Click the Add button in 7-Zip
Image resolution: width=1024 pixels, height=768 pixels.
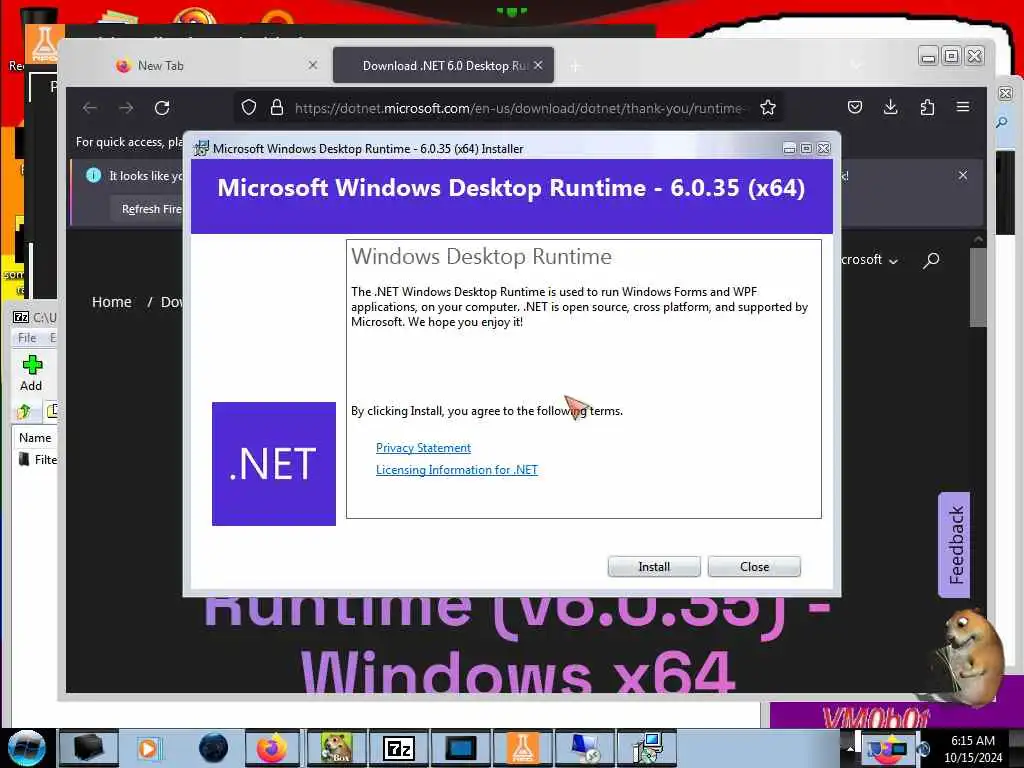click(x=31, y=373)
